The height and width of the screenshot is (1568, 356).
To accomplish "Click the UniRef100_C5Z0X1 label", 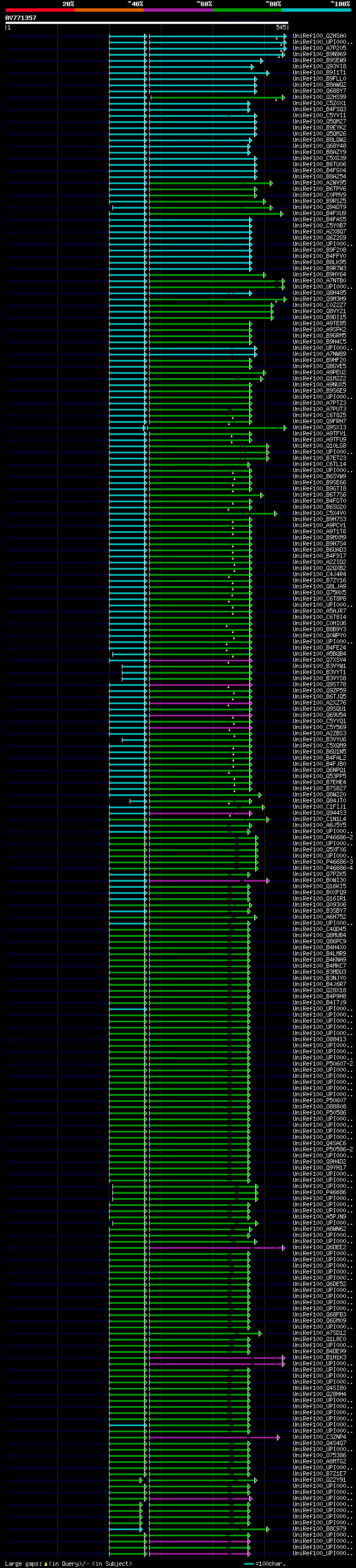I will pos(319,103).
